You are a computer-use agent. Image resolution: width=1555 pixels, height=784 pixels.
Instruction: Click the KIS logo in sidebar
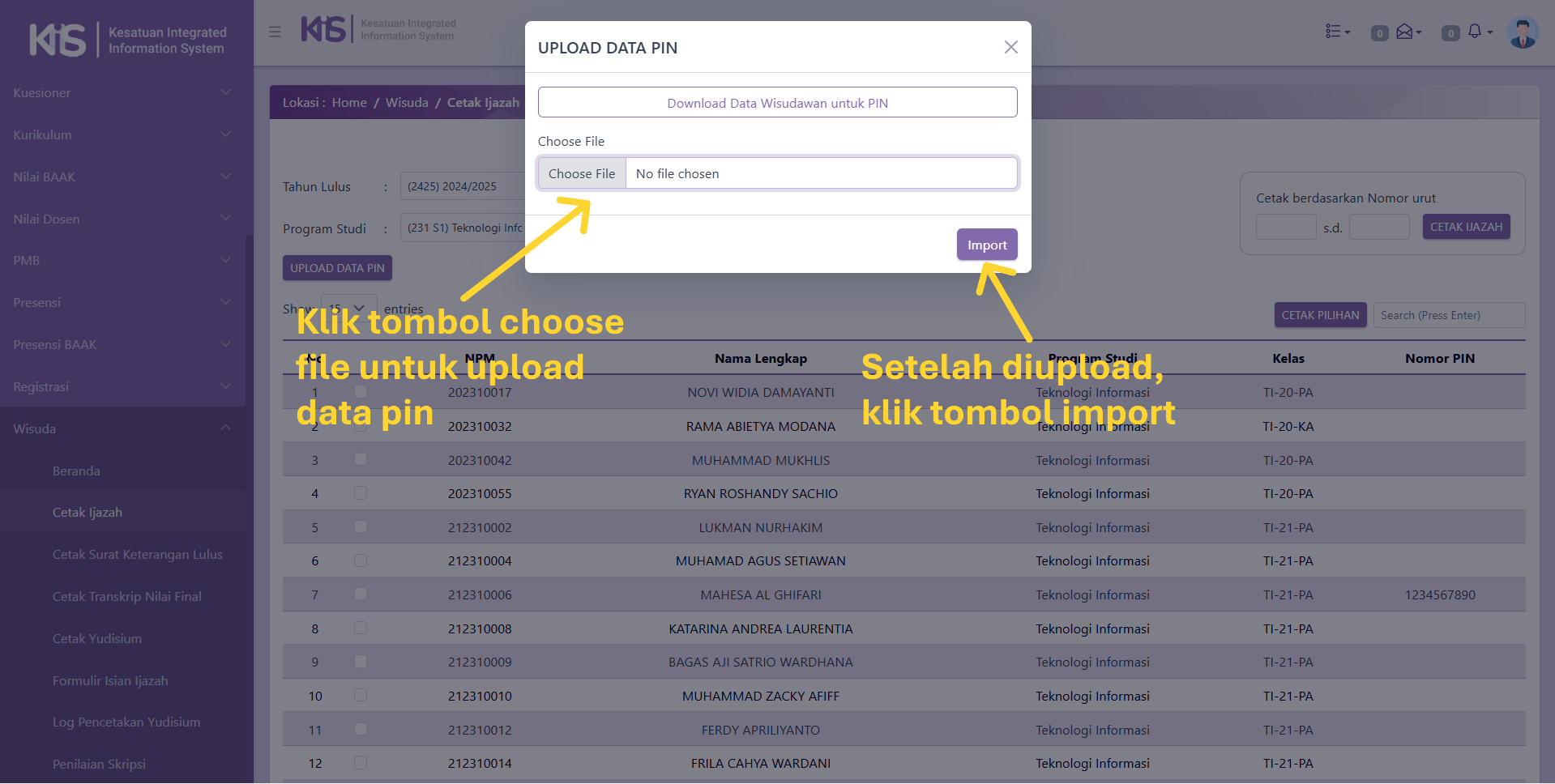(58, 40)
